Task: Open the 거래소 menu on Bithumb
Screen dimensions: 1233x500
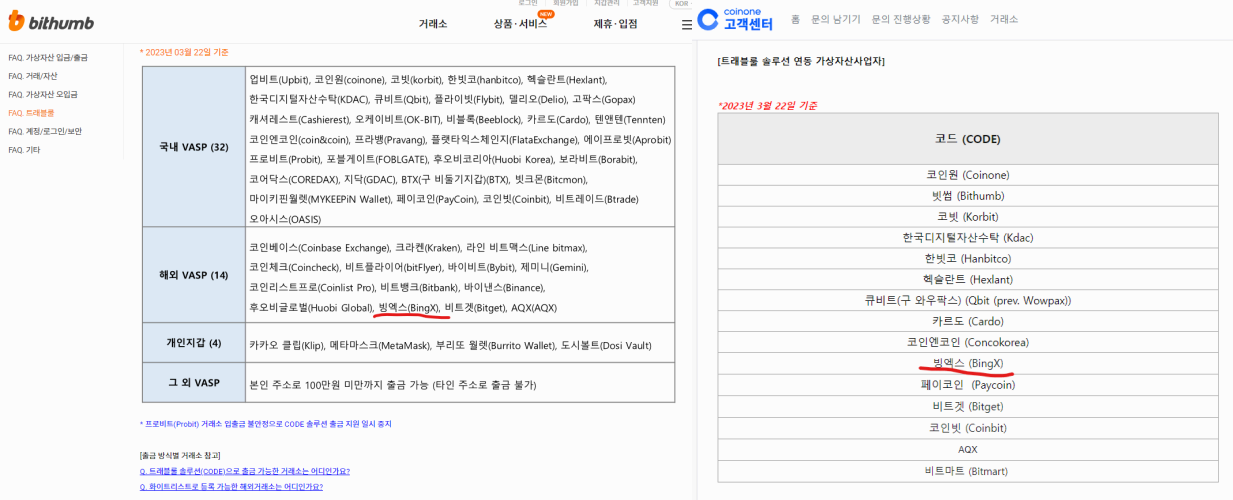Action: 433,24
